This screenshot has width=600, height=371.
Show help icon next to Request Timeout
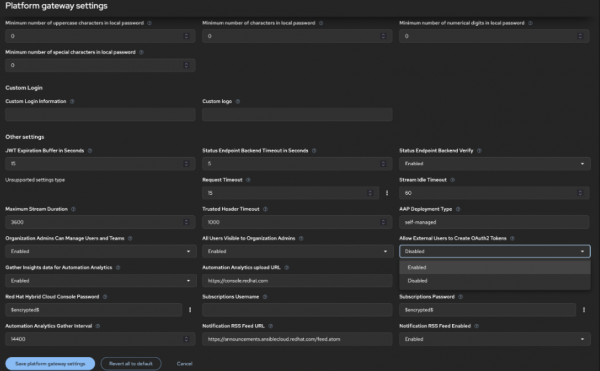point(248,180)
